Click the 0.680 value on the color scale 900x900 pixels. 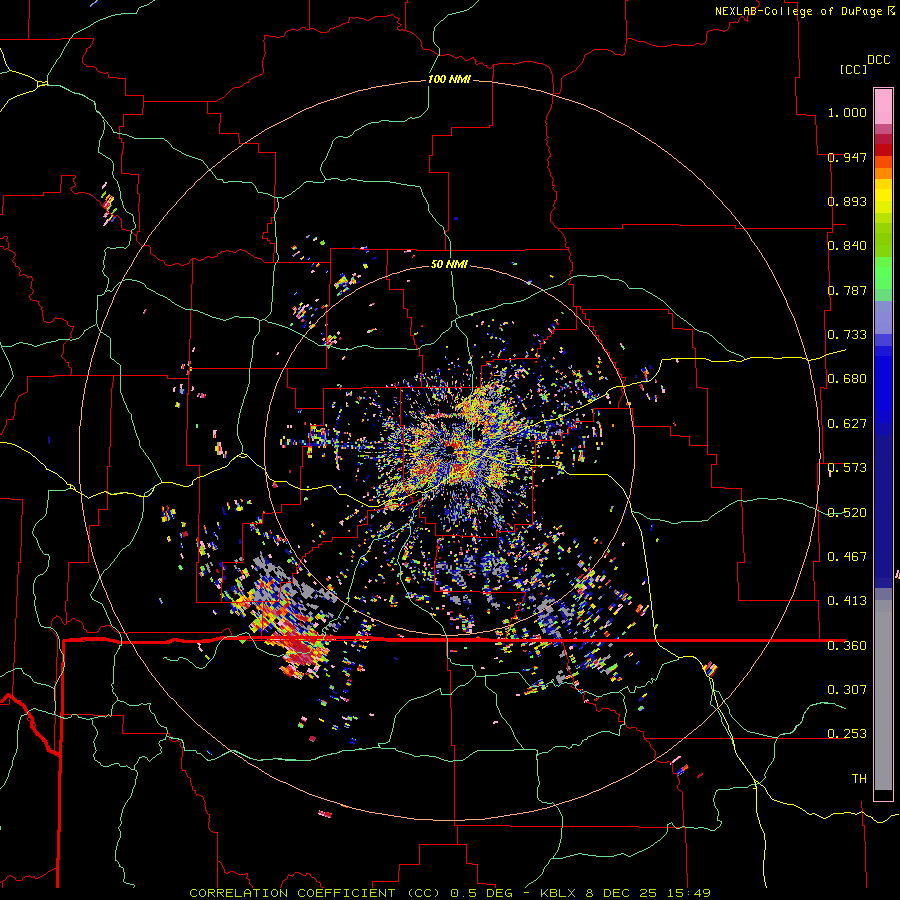[847, 379]
